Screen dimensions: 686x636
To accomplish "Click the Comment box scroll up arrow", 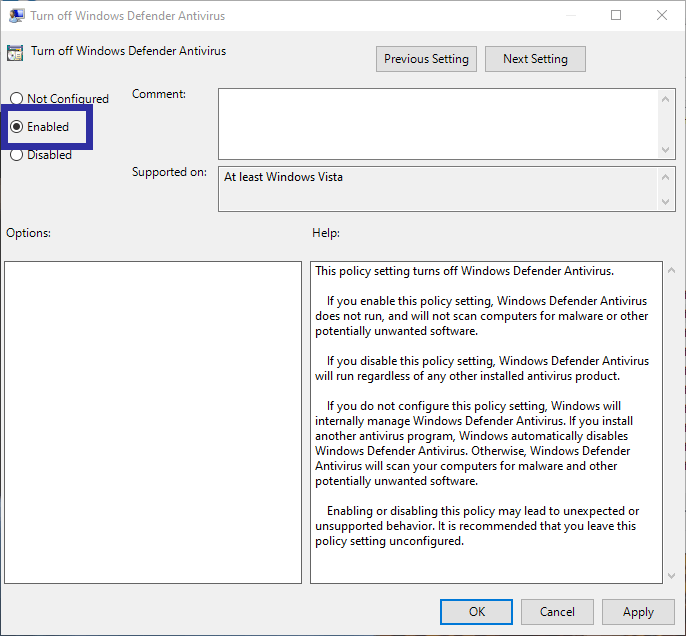I will [665, 99].
